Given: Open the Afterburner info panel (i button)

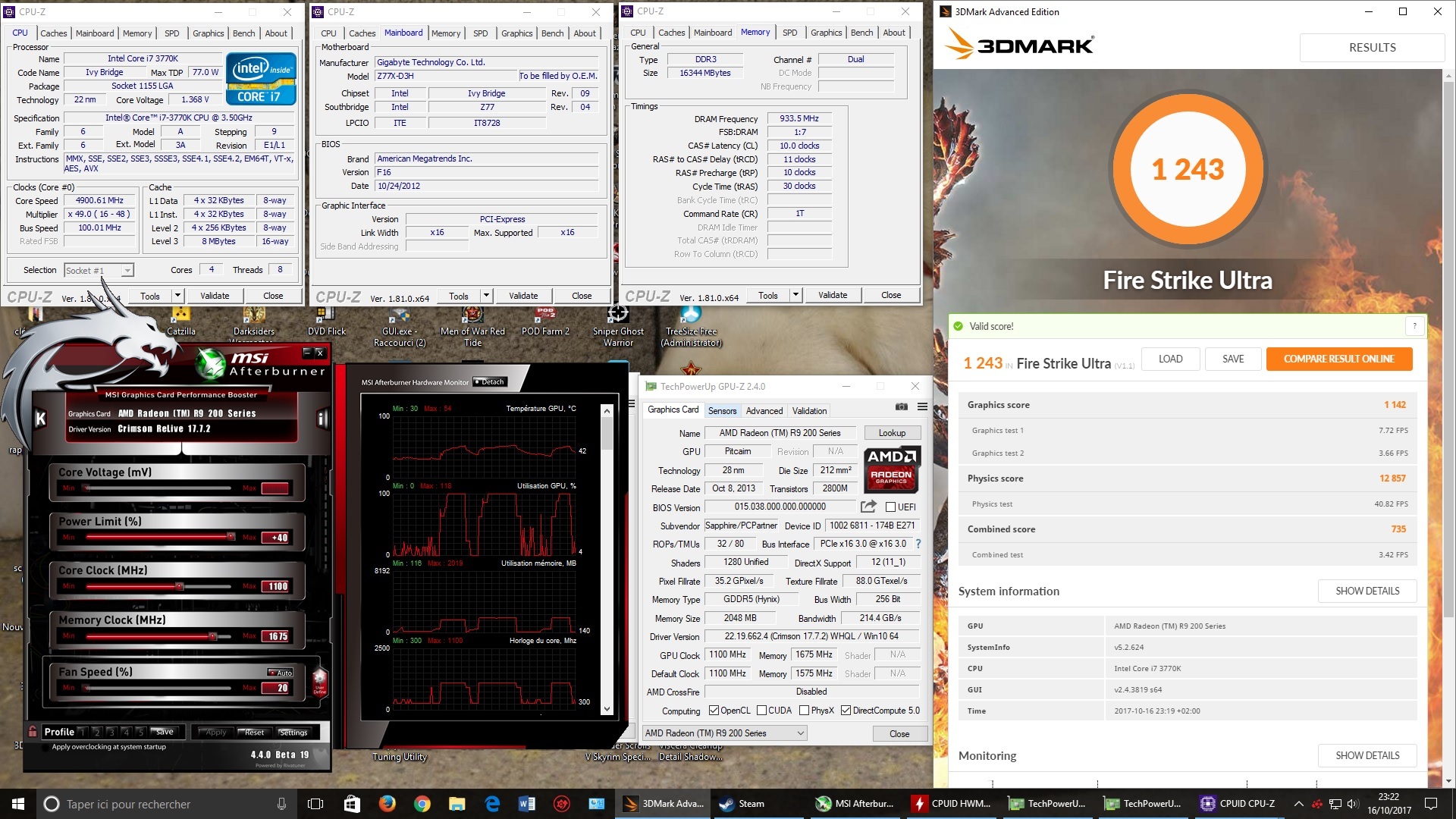Looking at the screenshot, I should [x=322, y=419].
